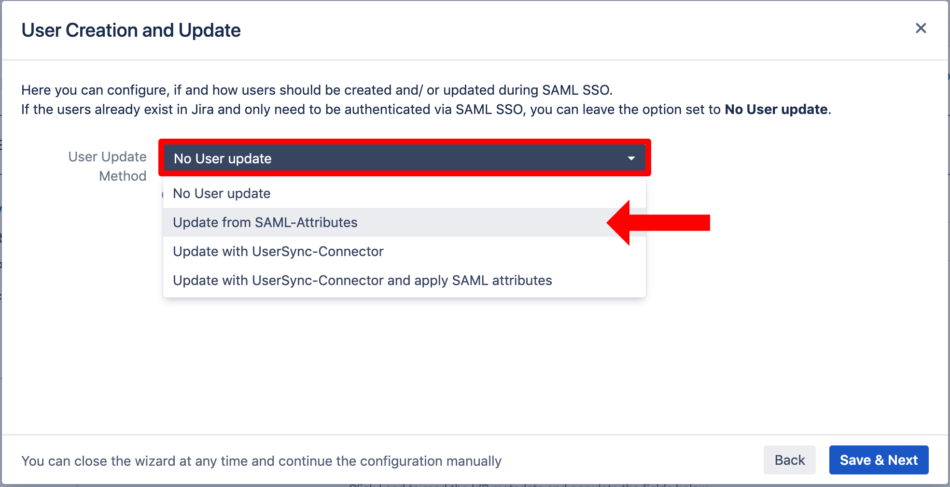Click the red arrow annotation

tap(658, 223)
